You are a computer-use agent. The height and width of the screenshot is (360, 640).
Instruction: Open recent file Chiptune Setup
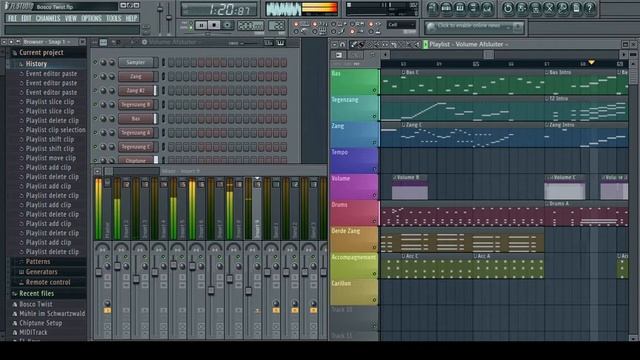(x=41, y=323)
